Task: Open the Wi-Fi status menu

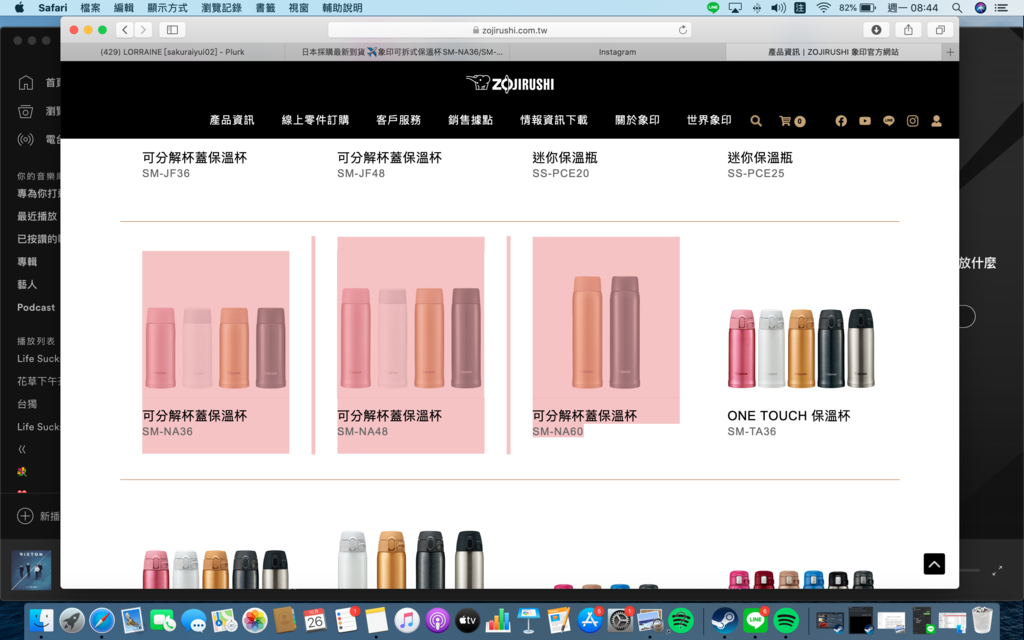Action: (x=824, y=8)
